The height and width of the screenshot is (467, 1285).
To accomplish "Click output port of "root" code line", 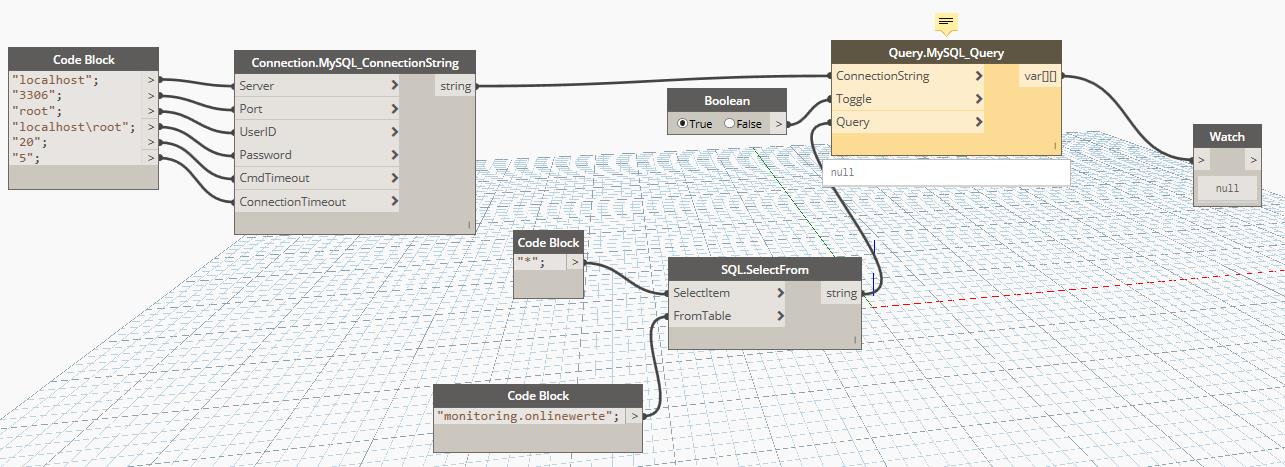I will [151, 110].
